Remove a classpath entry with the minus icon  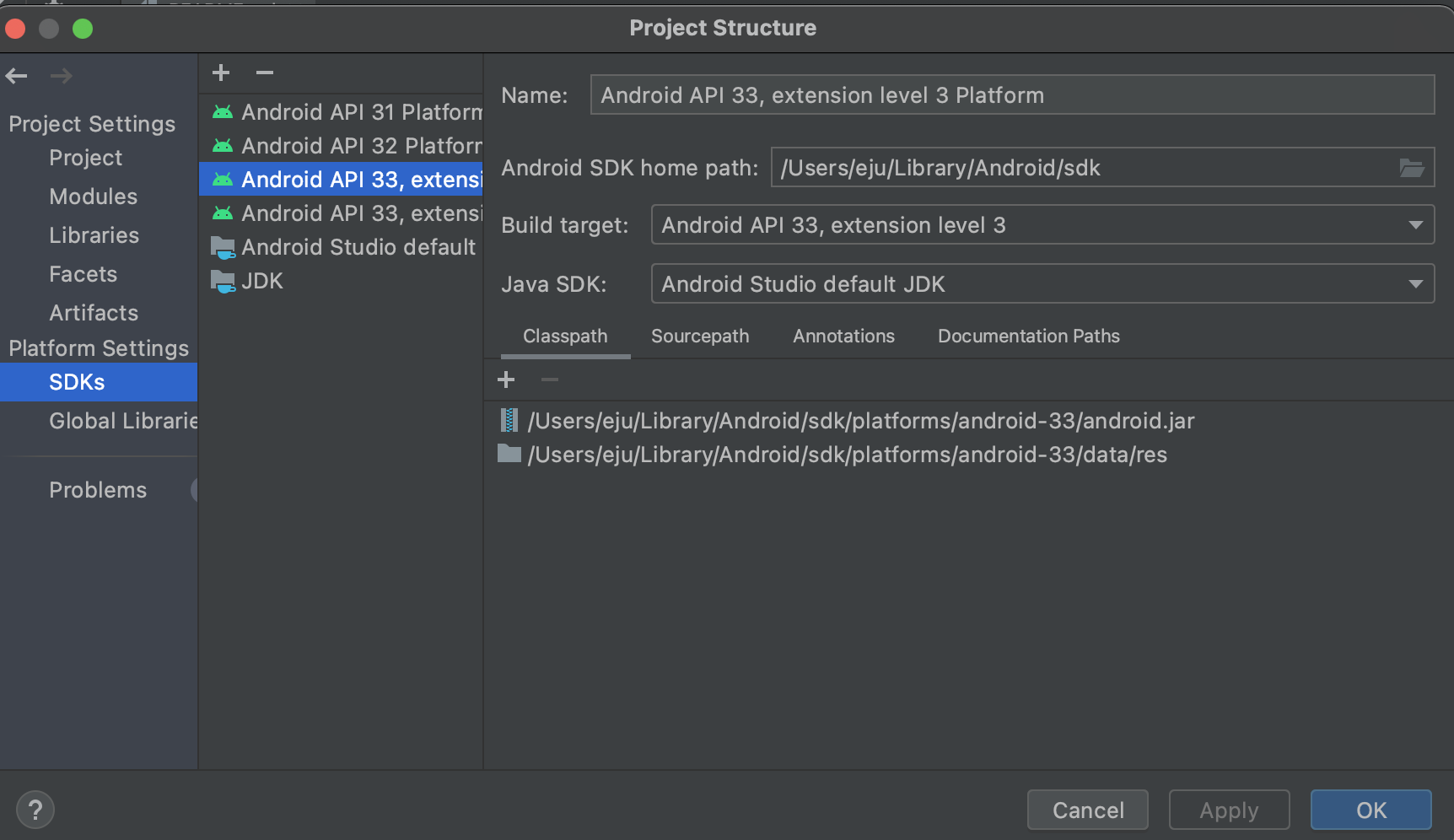click(x=550, y=380)
